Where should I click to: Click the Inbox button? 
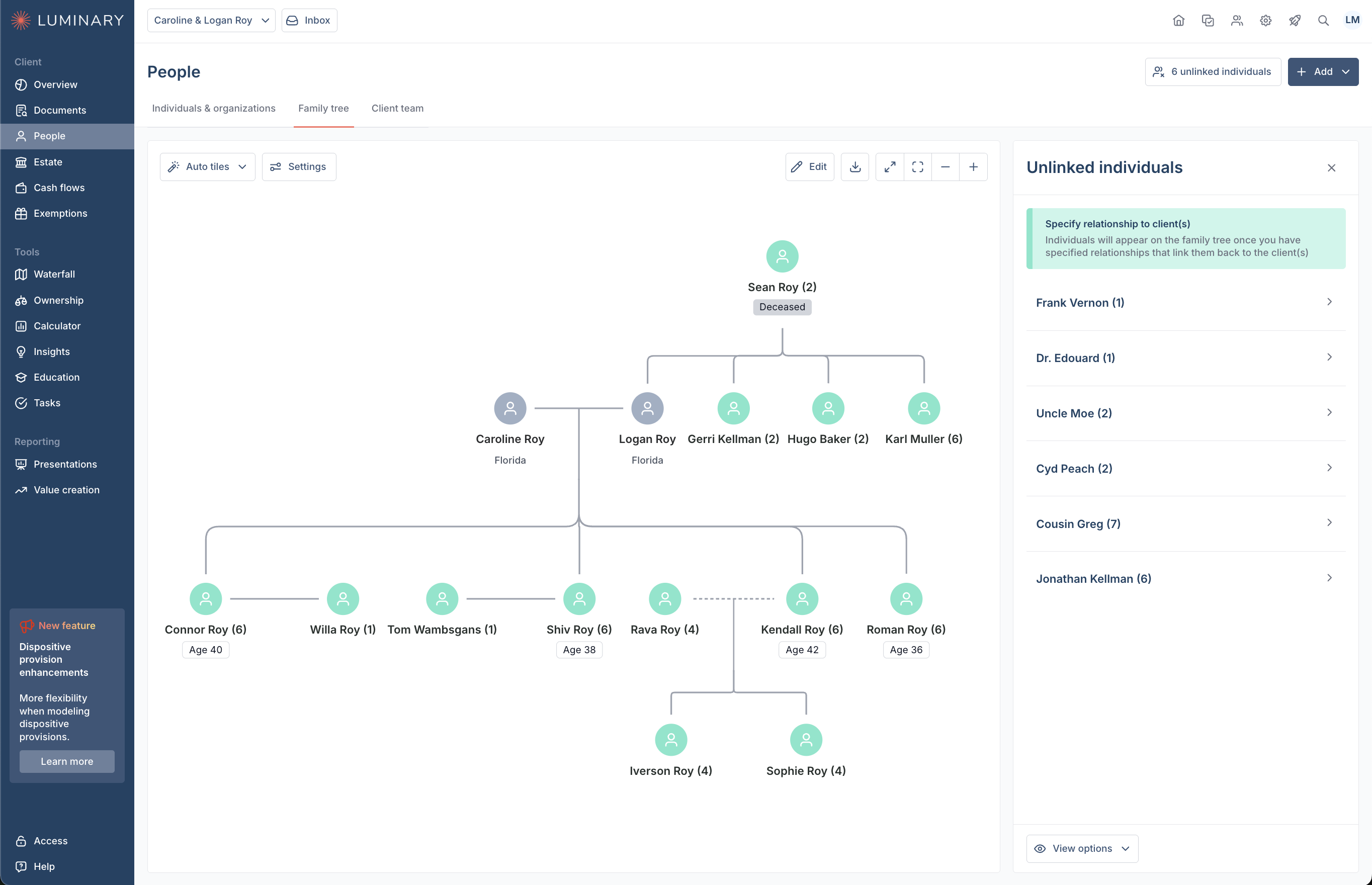tap(309, 20)
